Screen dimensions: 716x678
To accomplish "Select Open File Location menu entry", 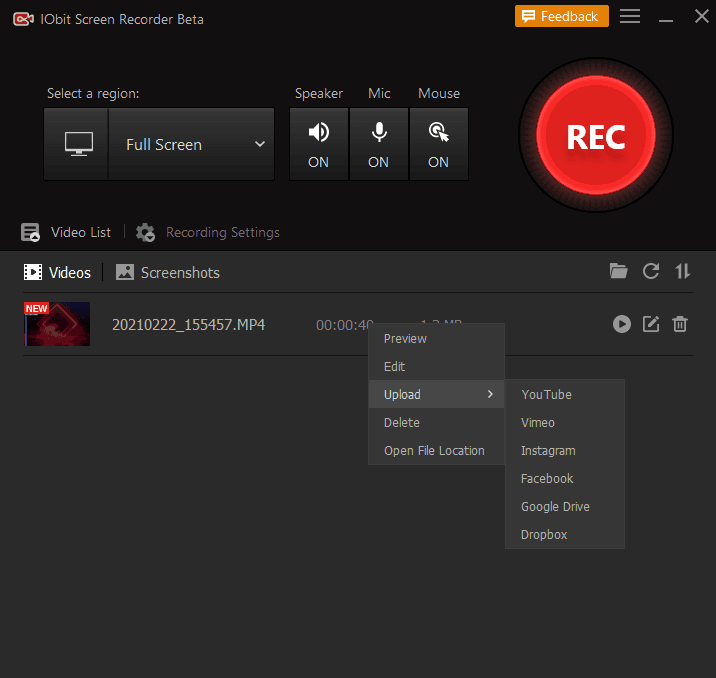I will pos(437,451).
